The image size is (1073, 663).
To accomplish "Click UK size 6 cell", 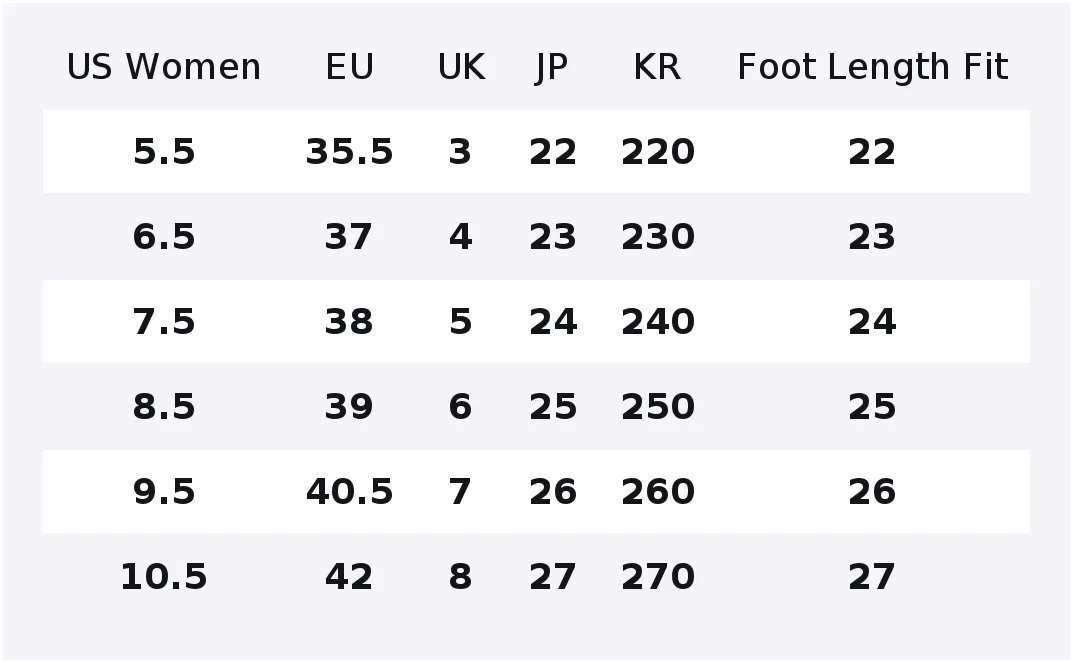I will (x=461, y=406).
